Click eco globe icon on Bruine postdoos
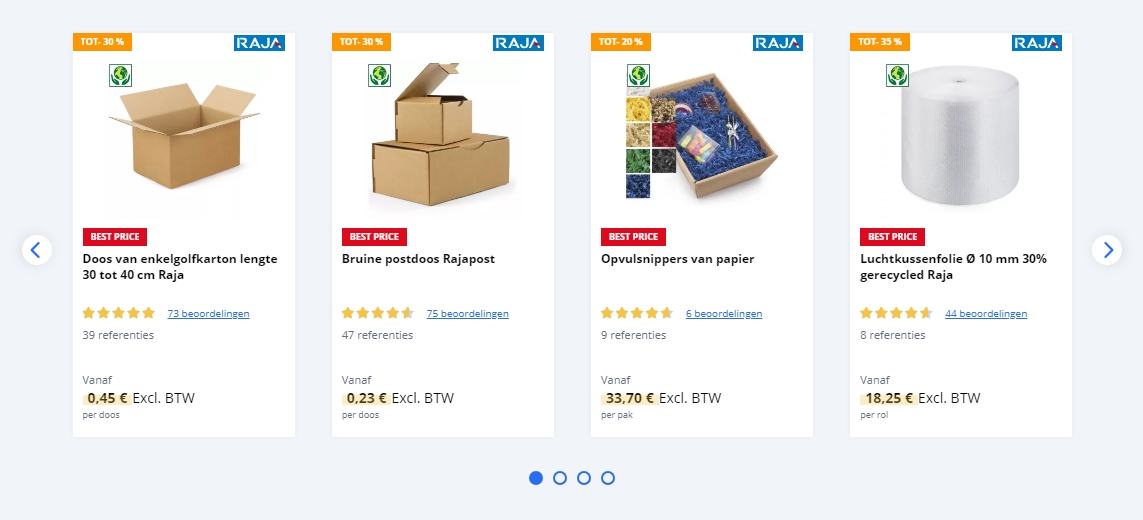The image size is (1143, 520). click(x=379, y=75)
